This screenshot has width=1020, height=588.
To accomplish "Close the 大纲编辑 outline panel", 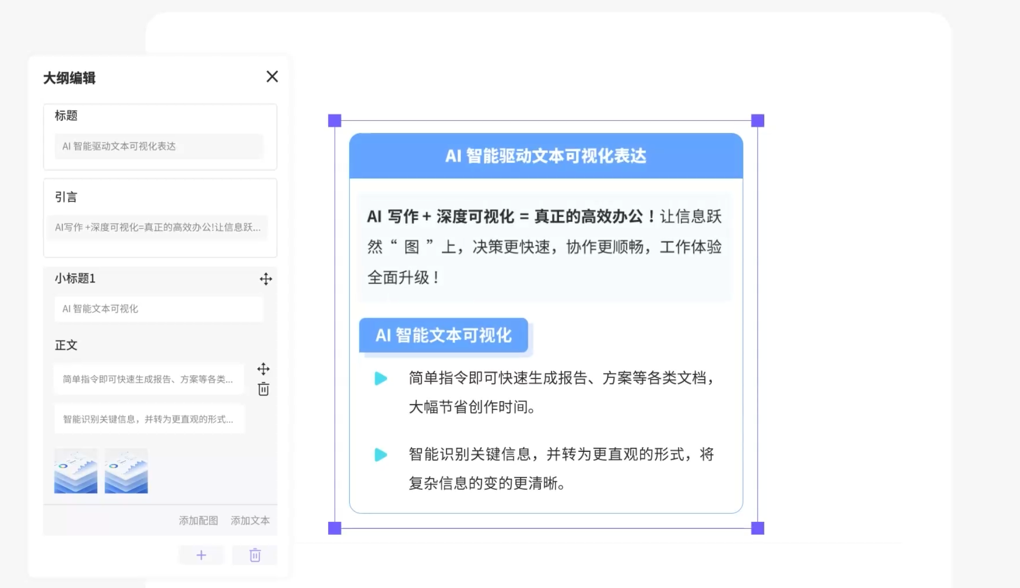I will tap(272, 77).
